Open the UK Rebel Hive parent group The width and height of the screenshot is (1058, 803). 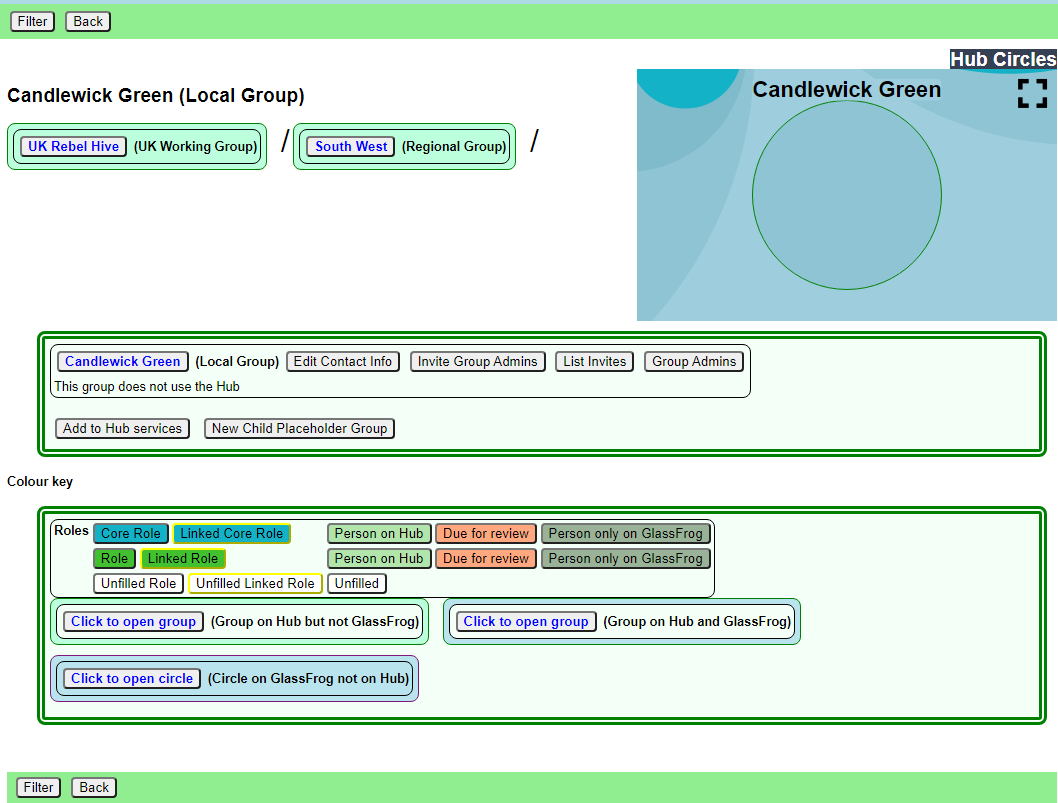[x=74, y=146]
